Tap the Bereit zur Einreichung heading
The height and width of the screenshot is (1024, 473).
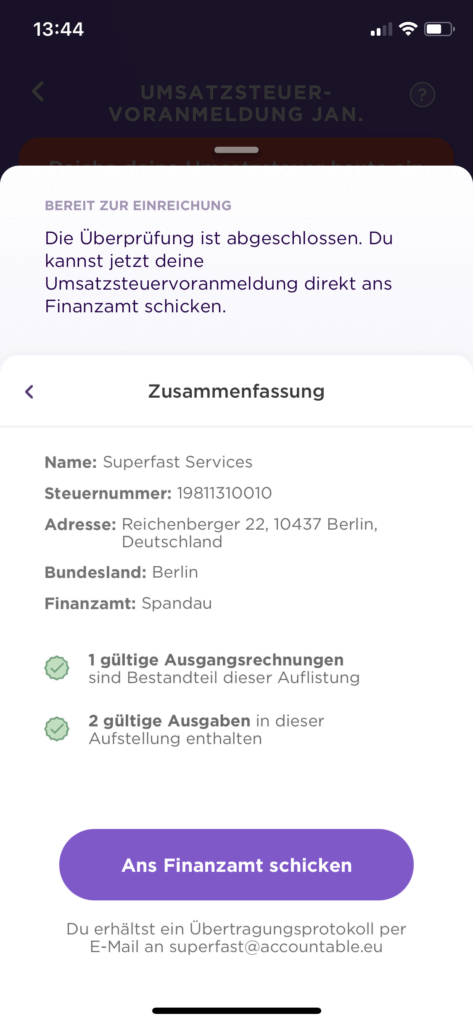pyautogui.click(x=138, y=206)
